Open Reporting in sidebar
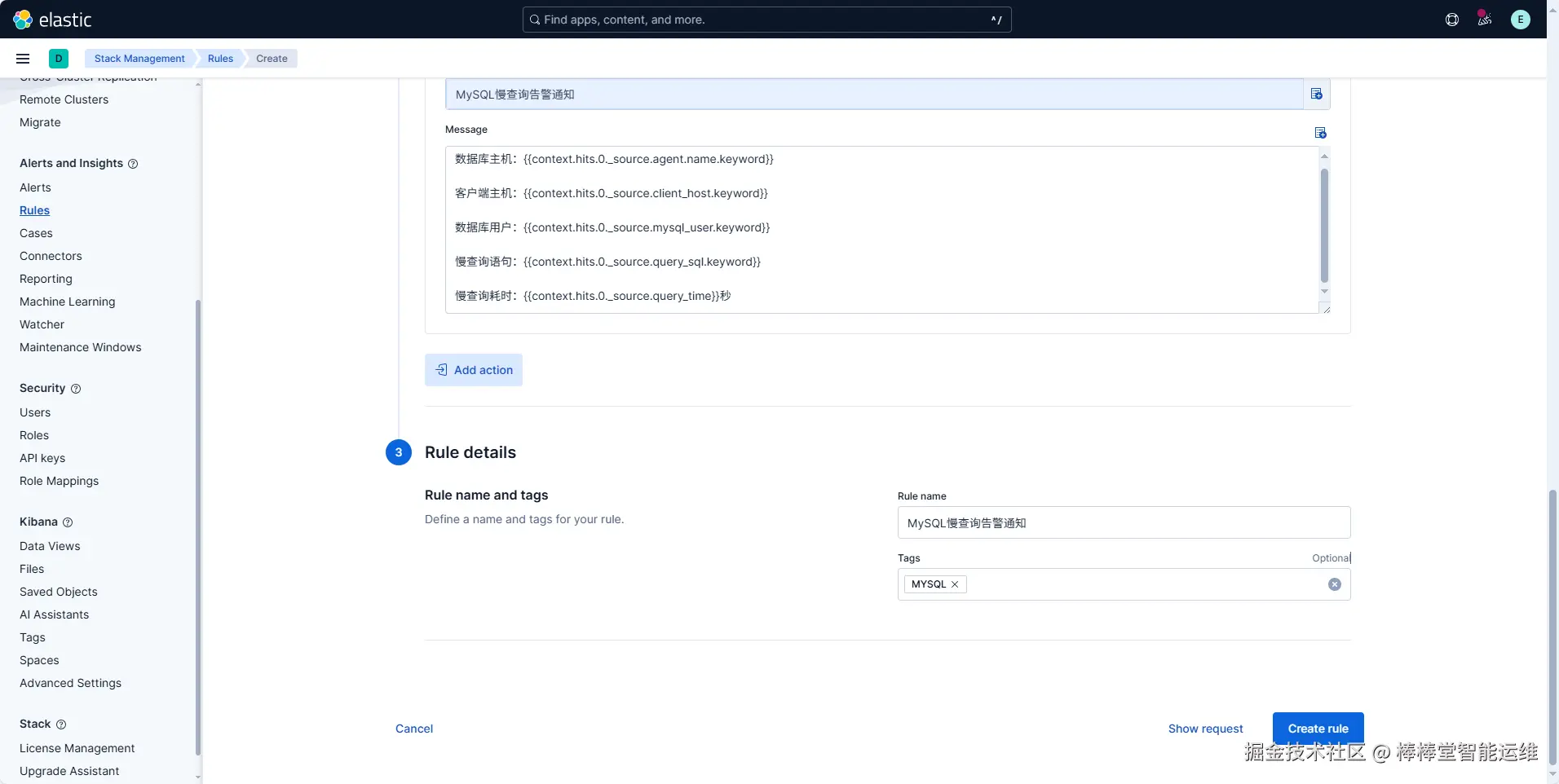The image size is (1559, 784). 46,279
